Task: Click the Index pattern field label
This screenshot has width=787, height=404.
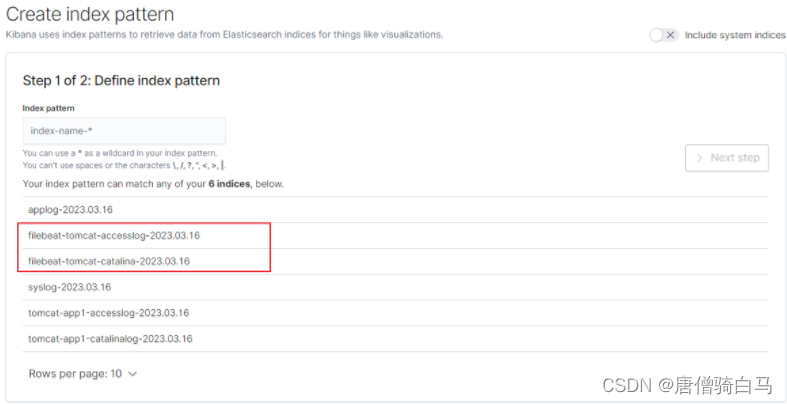Action: pos(49,107)
